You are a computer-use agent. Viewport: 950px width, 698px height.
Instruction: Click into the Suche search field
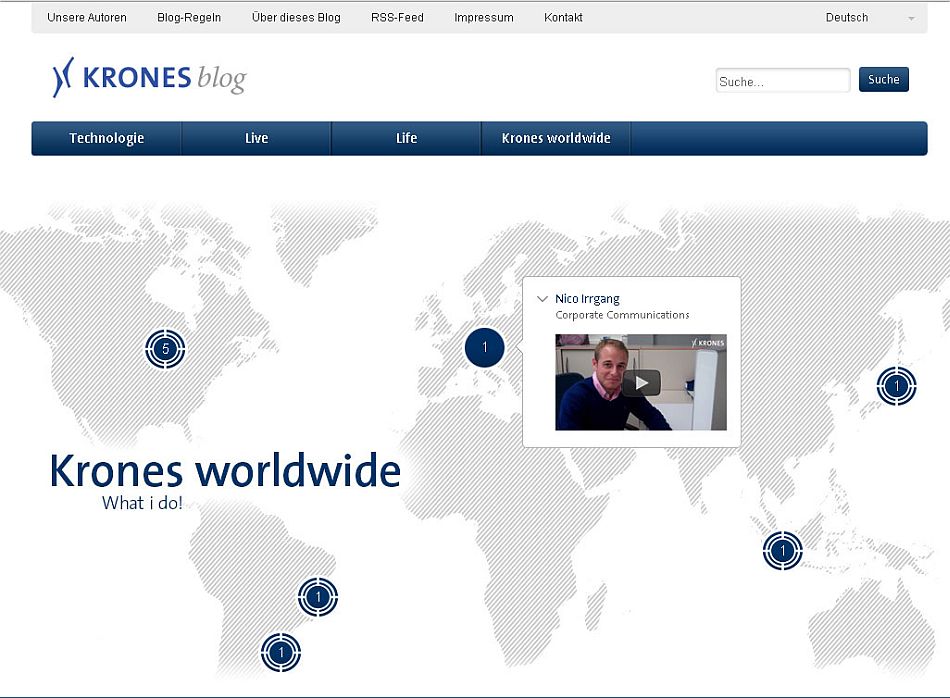click(x=782, y=81)
